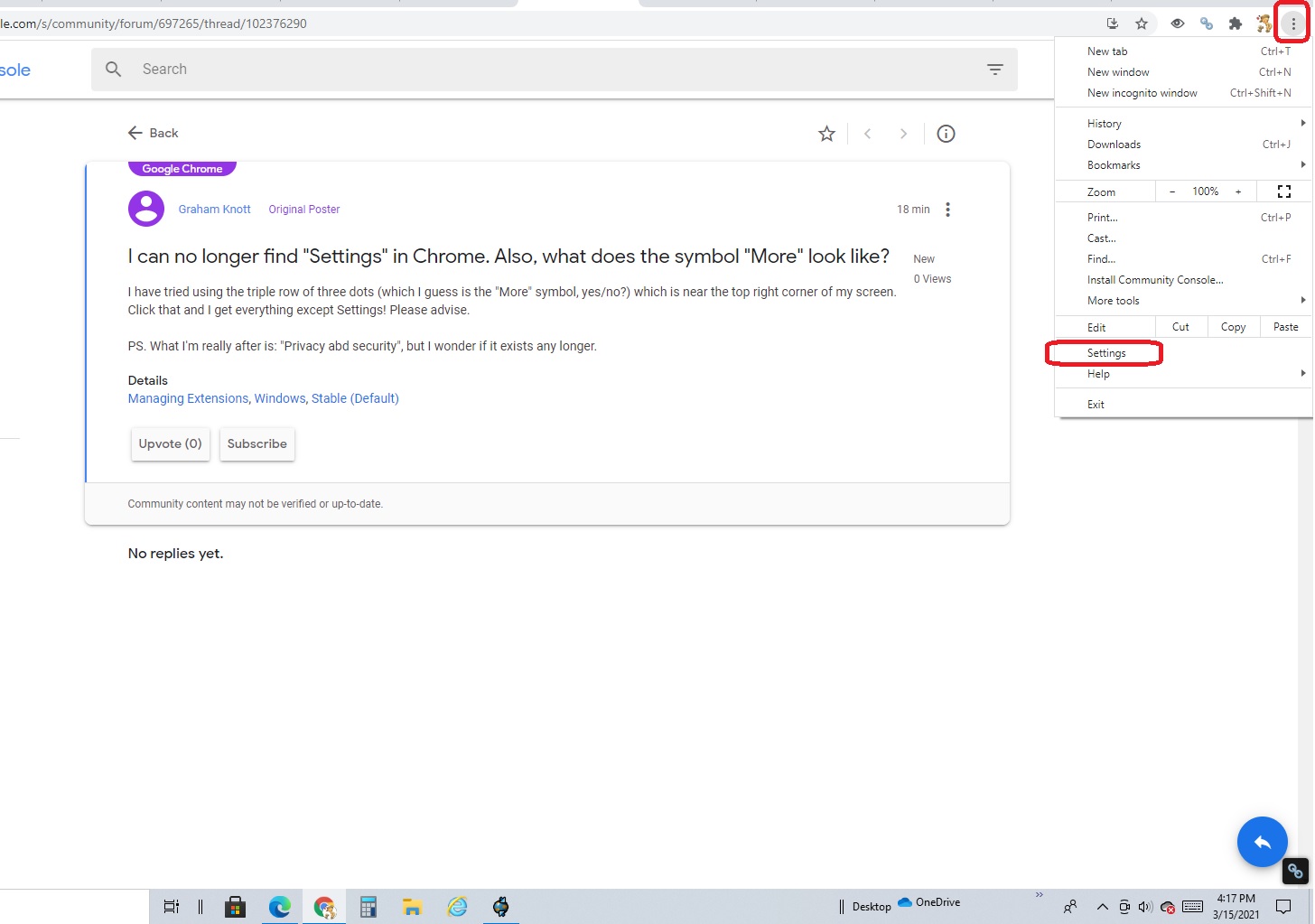Open the Stable (Default) details link

coord(355,398)
